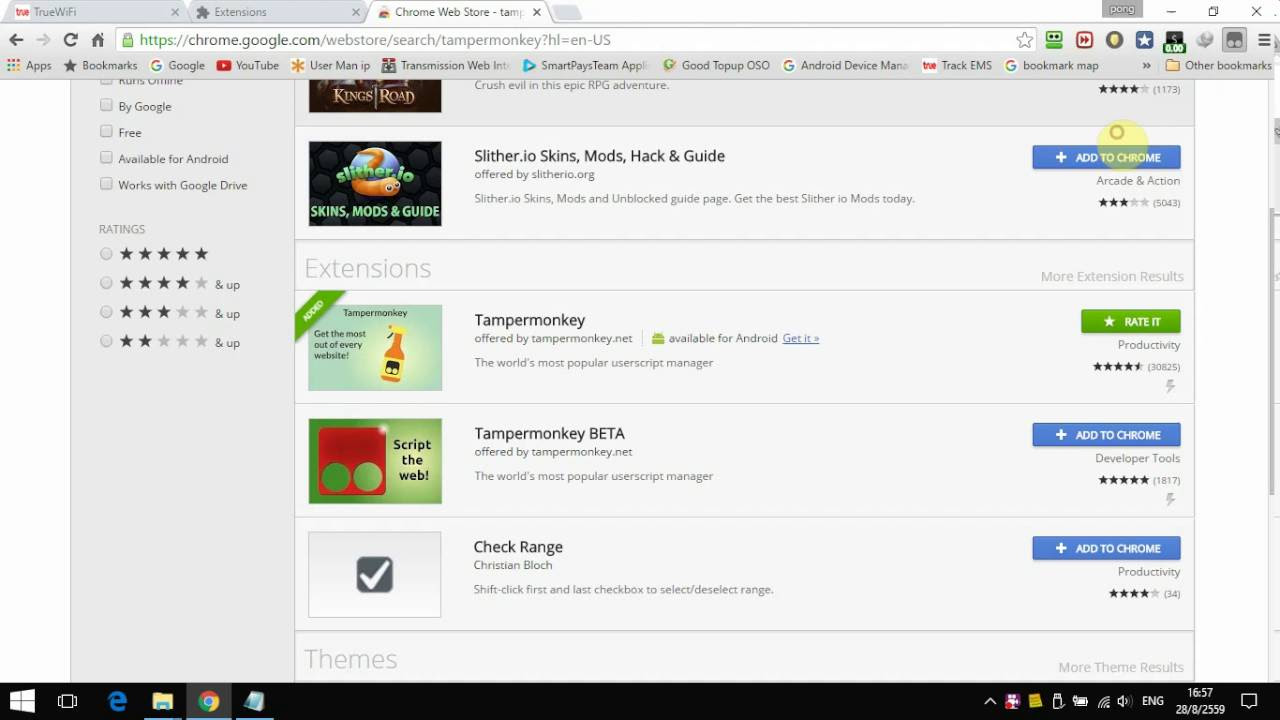Click the ENG language indicator
This screenshot has height=720, width=1280.
1153,701
